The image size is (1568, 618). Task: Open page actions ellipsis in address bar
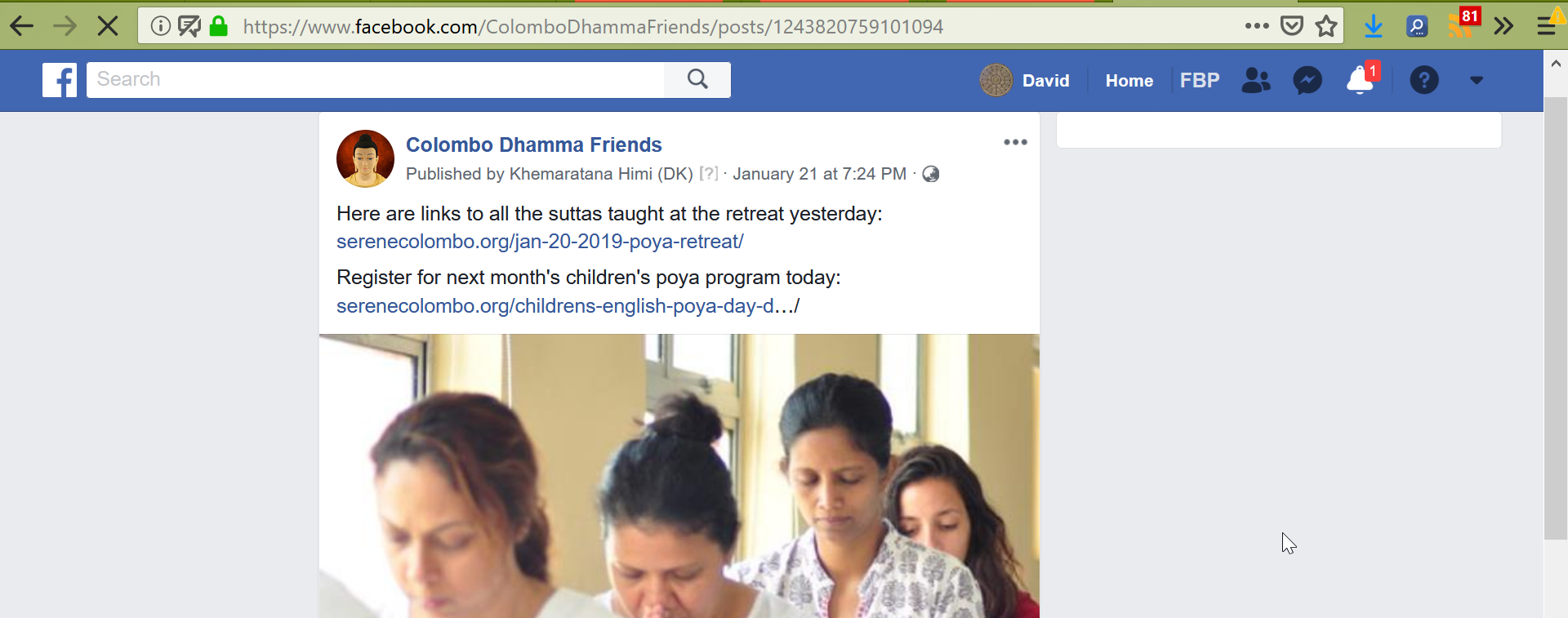pyautogui.click(x=1257, y=26)
